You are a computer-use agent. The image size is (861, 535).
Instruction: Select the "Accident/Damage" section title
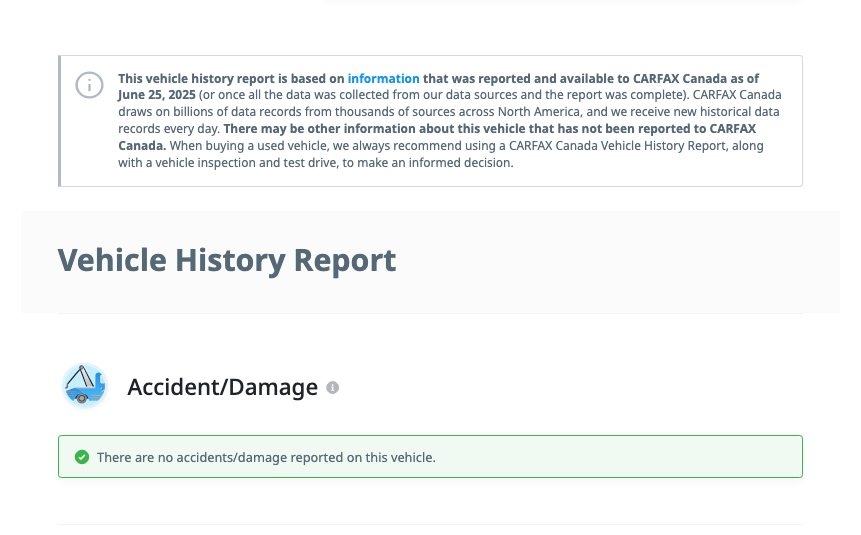coord(222,387)
